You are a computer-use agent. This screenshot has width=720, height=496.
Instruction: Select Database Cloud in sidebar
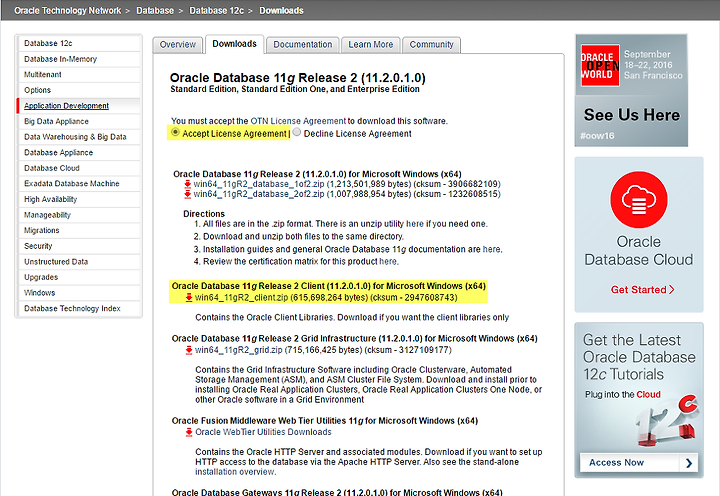(79, 168)
